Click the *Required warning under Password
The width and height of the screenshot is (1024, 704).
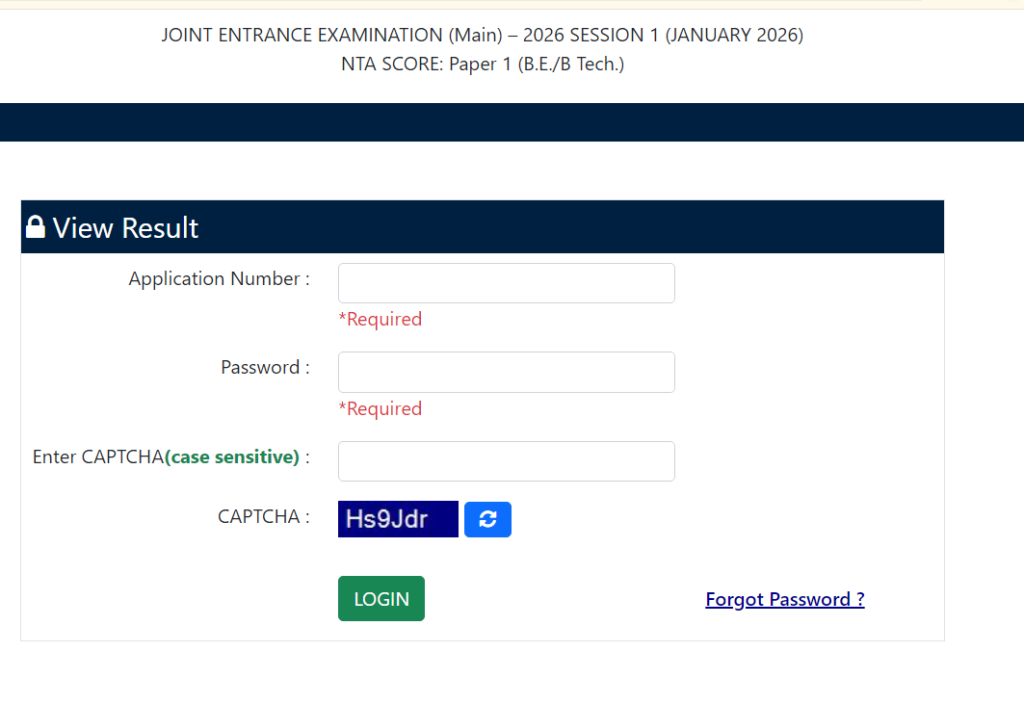(x=380, y=408)
